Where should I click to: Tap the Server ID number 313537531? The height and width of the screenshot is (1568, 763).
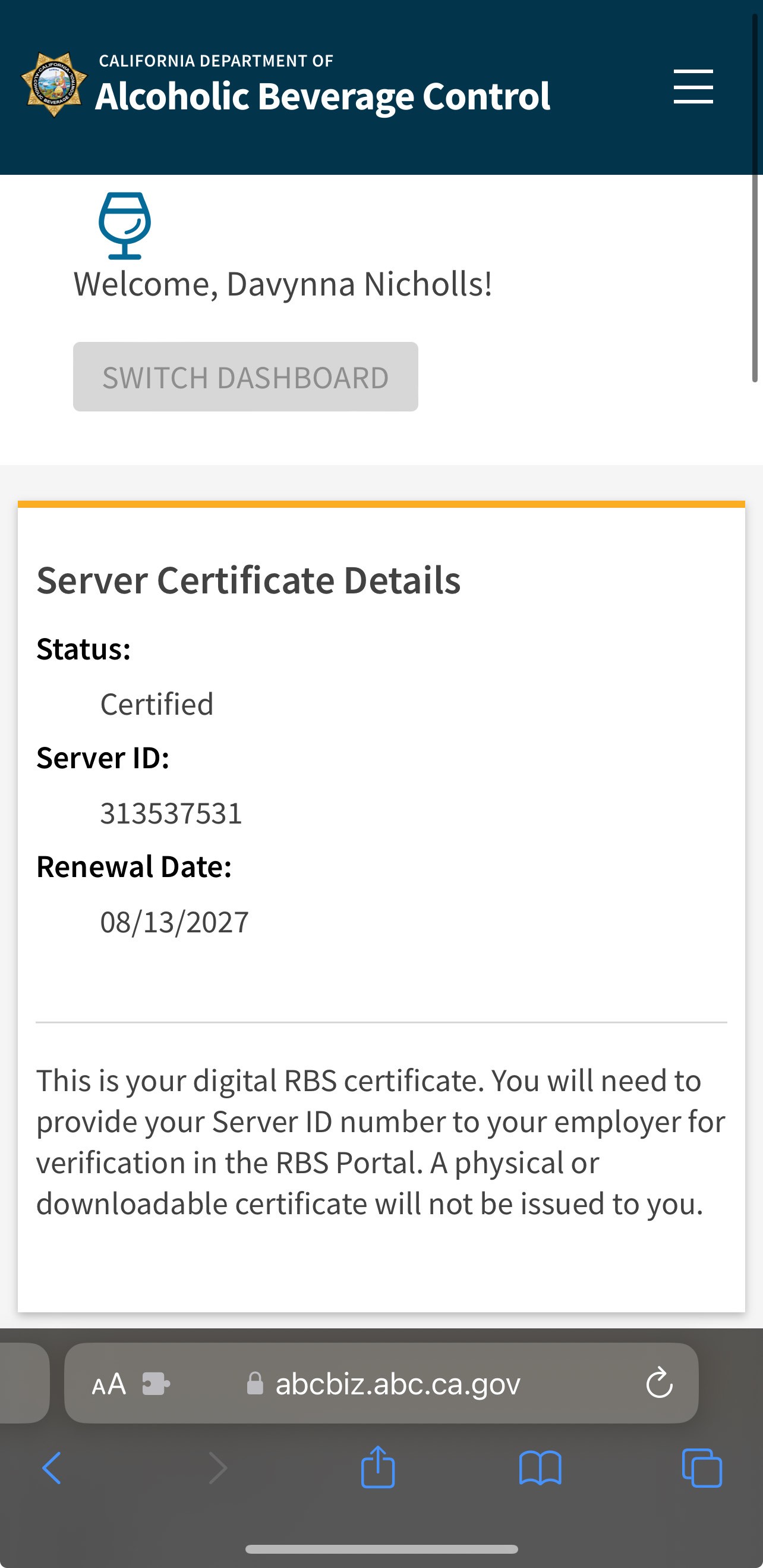click(171, 813)
